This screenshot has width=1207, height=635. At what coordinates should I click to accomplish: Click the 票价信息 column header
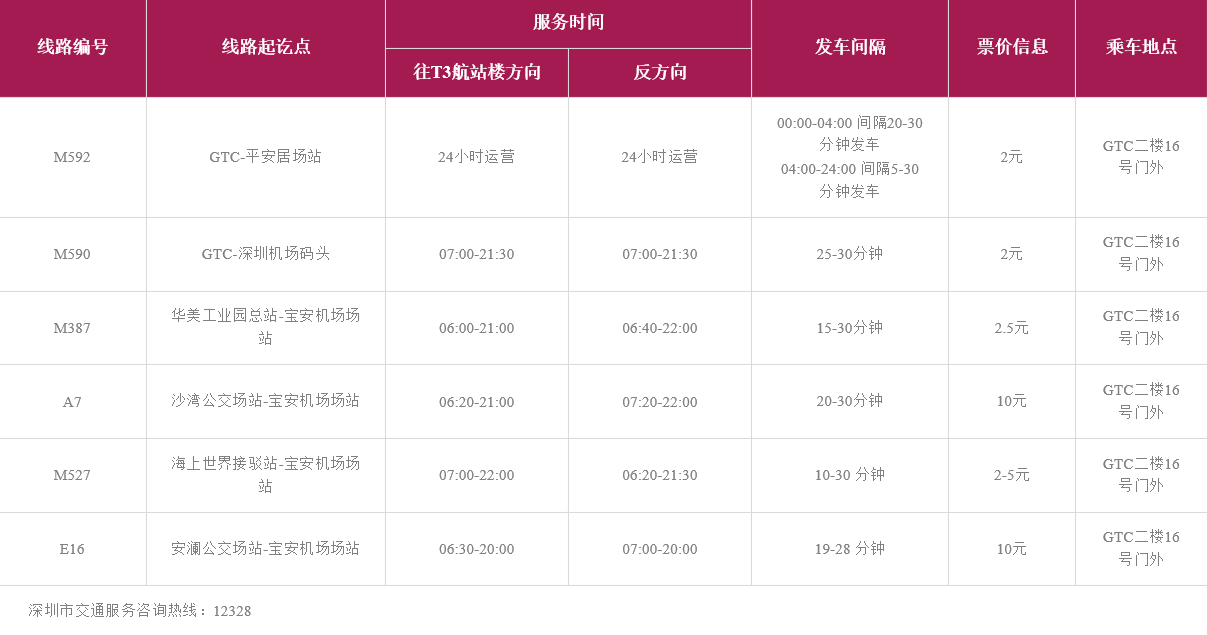click(1012, 47)
